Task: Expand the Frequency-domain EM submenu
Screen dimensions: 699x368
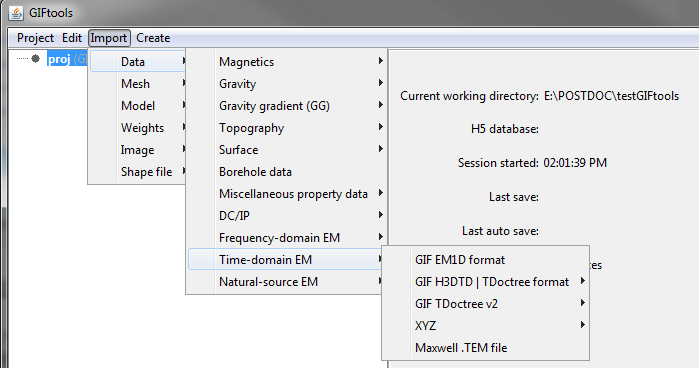Action: coord(287,238)
